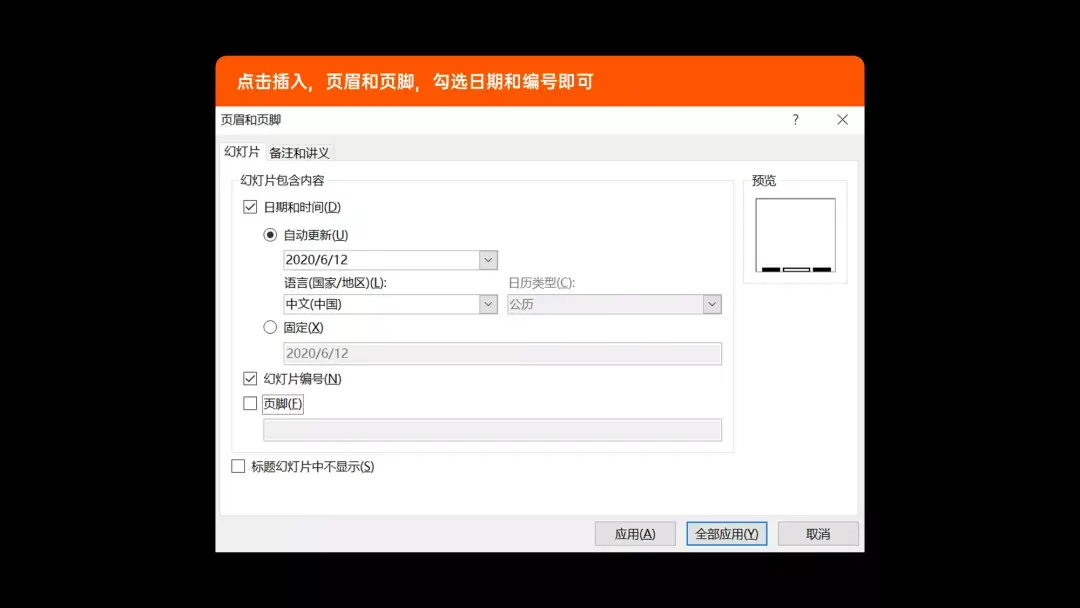Cancel the dialog with 取消
Screen dimensions: 1080x608
click(x=818, y=534)
